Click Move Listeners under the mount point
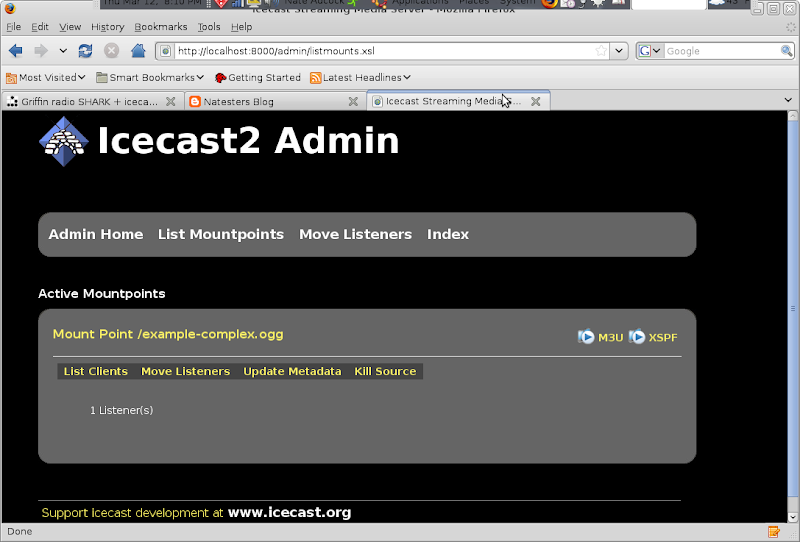800x542 pixels. (186, 372)
